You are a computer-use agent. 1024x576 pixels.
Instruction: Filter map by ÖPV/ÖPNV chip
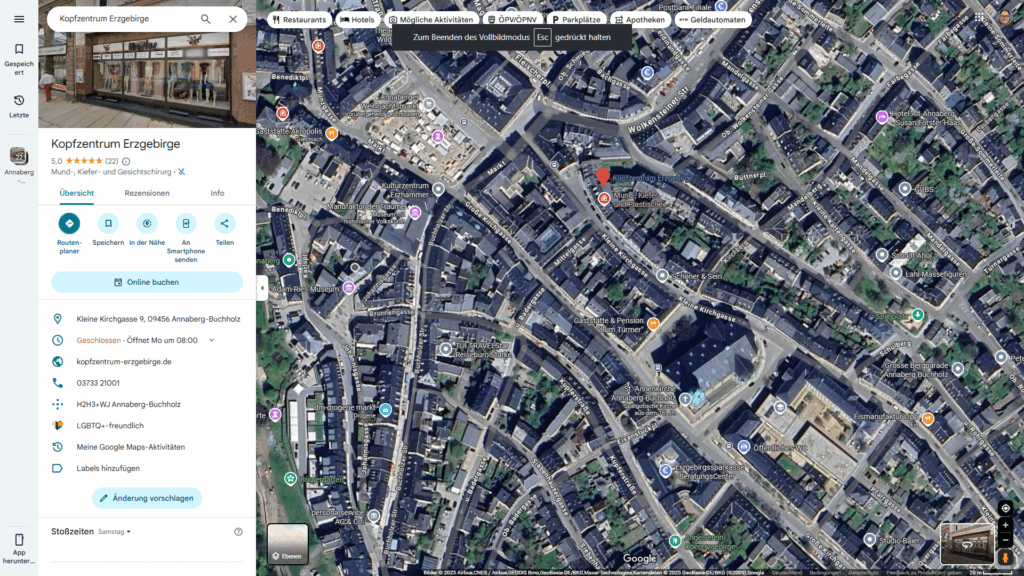[x=513, y=20]
